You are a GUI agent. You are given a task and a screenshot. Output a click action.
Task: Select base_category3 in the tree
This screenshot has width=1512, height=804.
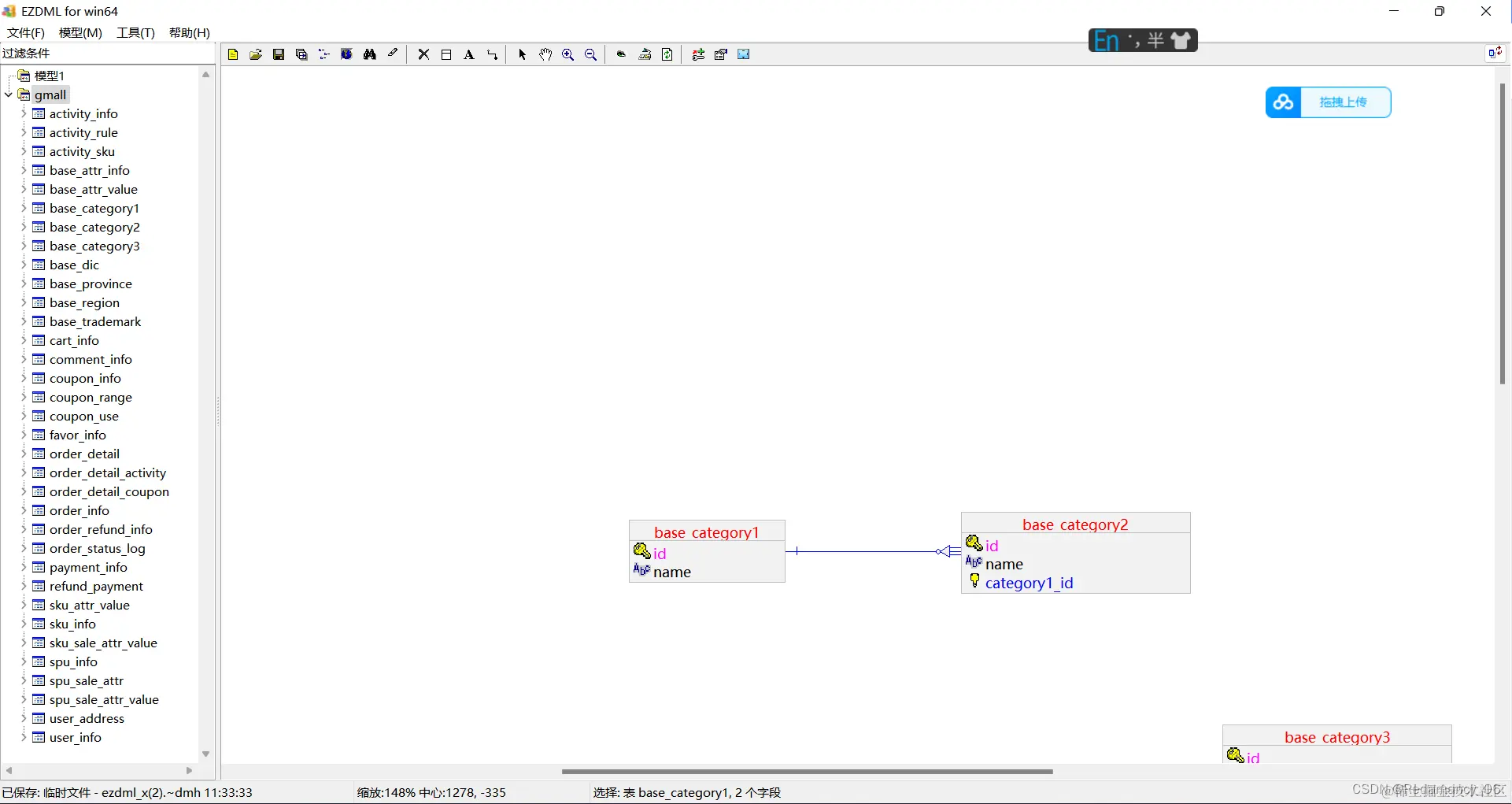(x=94, y=246)
